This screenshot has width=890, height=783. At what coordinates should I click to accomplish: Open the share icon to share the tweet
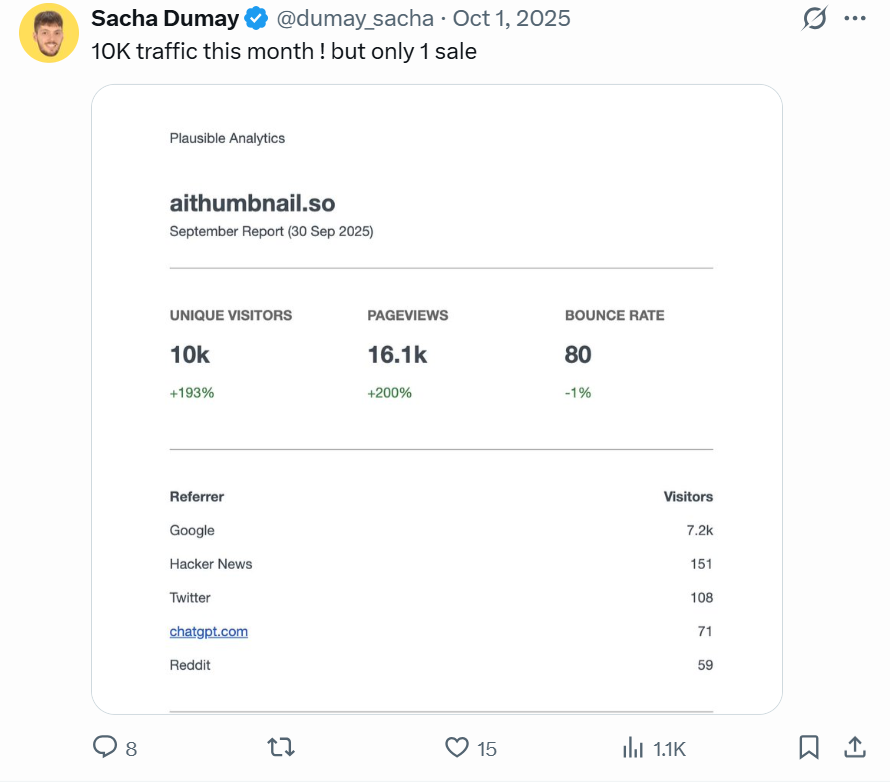[x=855, y=747]
